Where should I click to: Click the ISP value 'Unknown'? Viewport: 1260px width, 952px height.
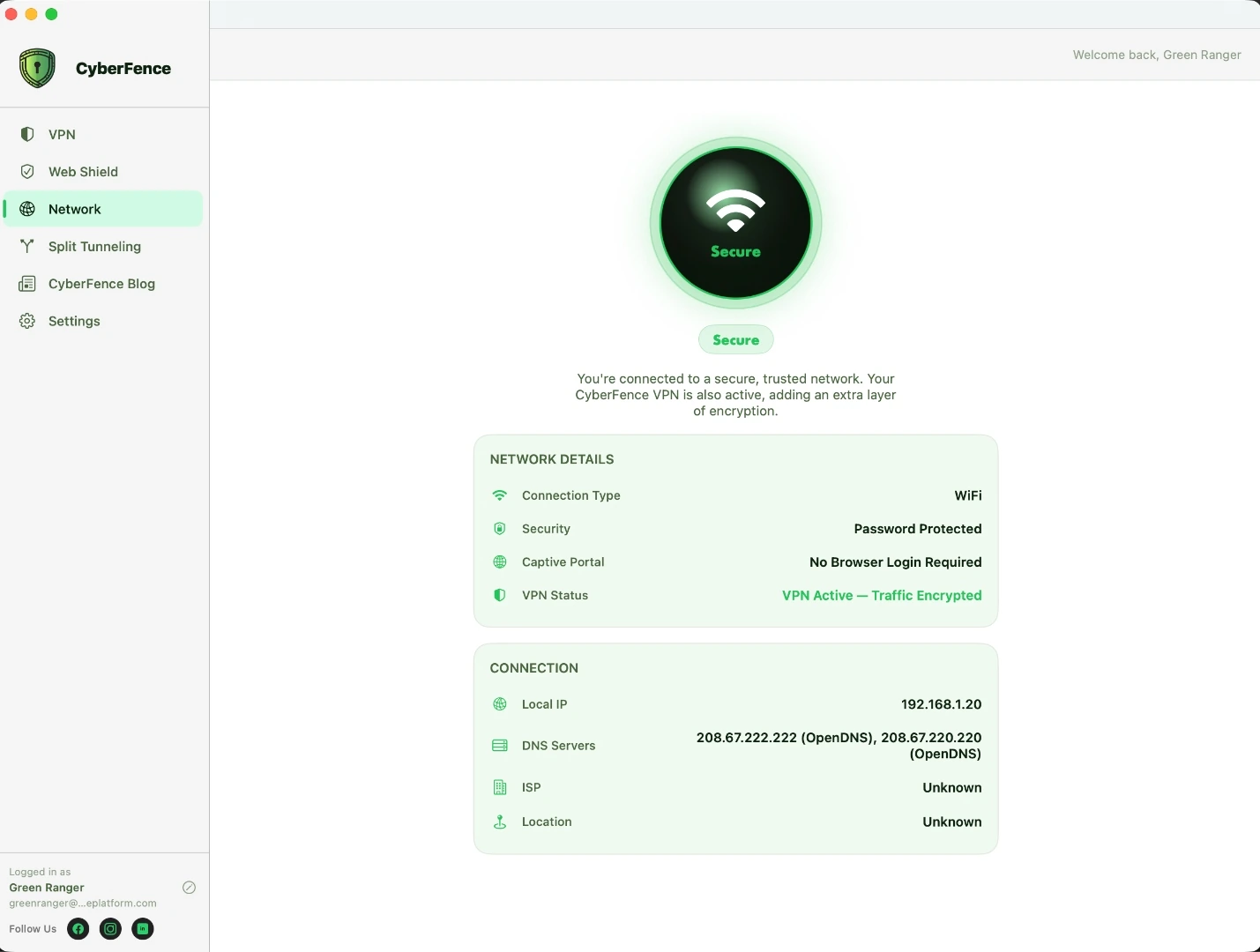952,787
